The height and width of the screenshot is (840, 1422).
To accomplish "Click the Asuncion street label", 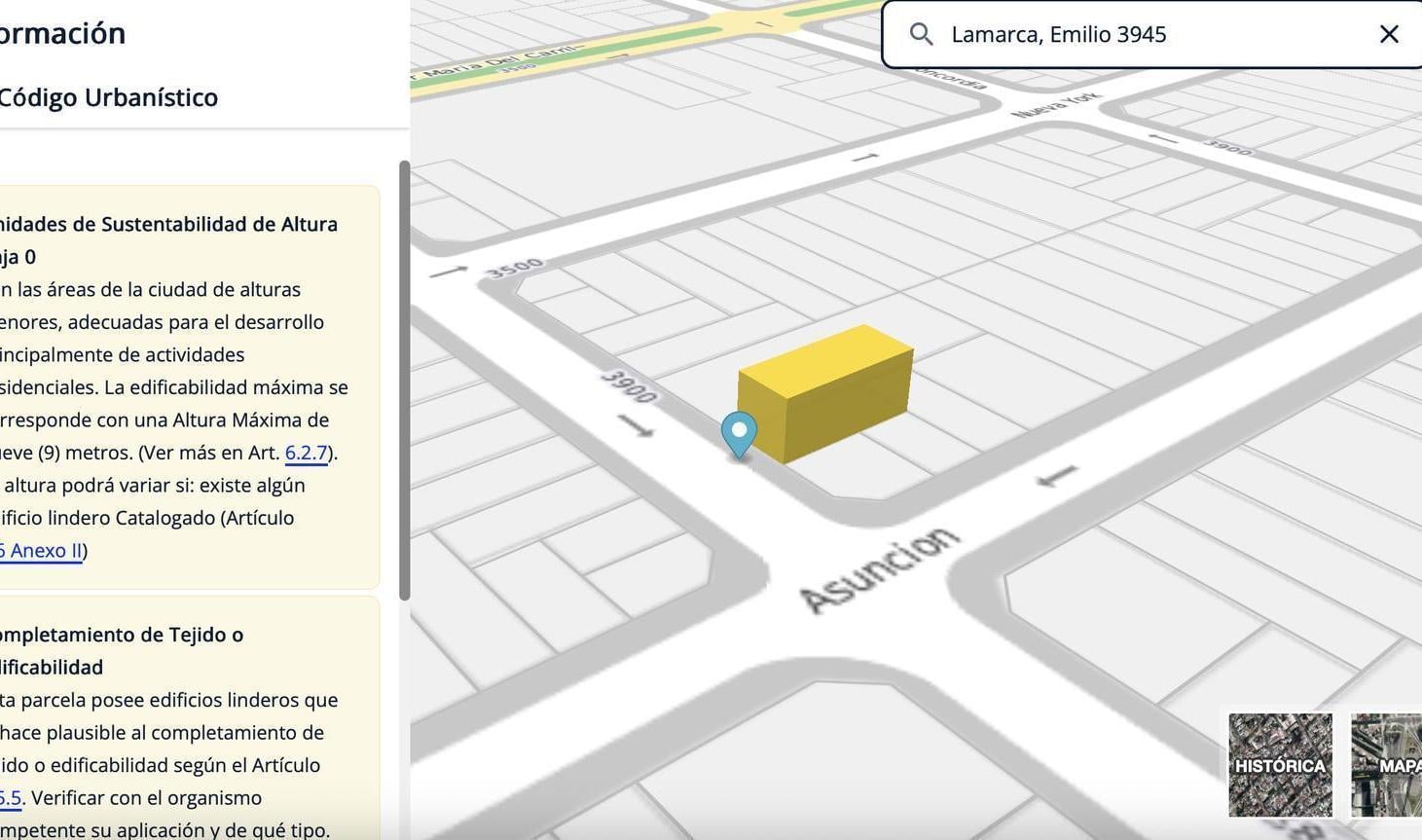I will [880, 568].
